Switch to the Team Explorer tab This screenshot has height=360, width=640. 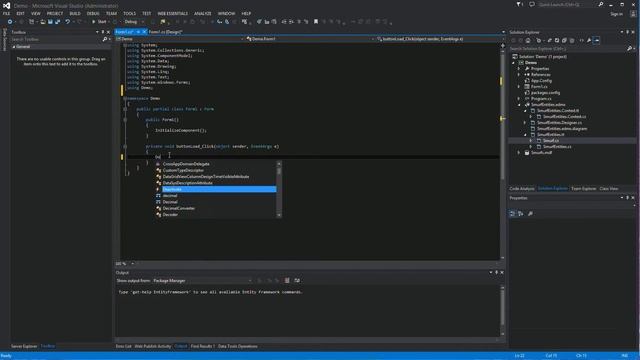pyautogui.click(x=583, y=189)
